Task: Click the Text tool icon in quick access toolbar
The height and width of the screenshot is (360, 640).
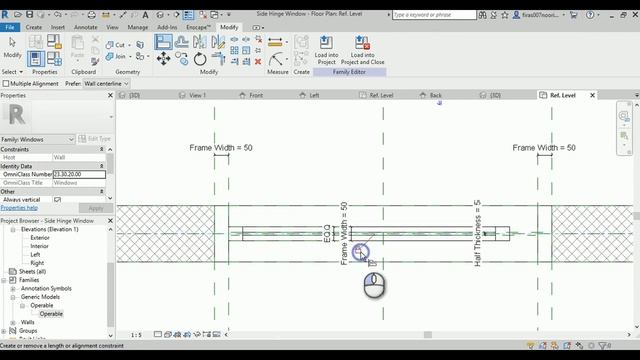Action: click(x=145, y=15)
